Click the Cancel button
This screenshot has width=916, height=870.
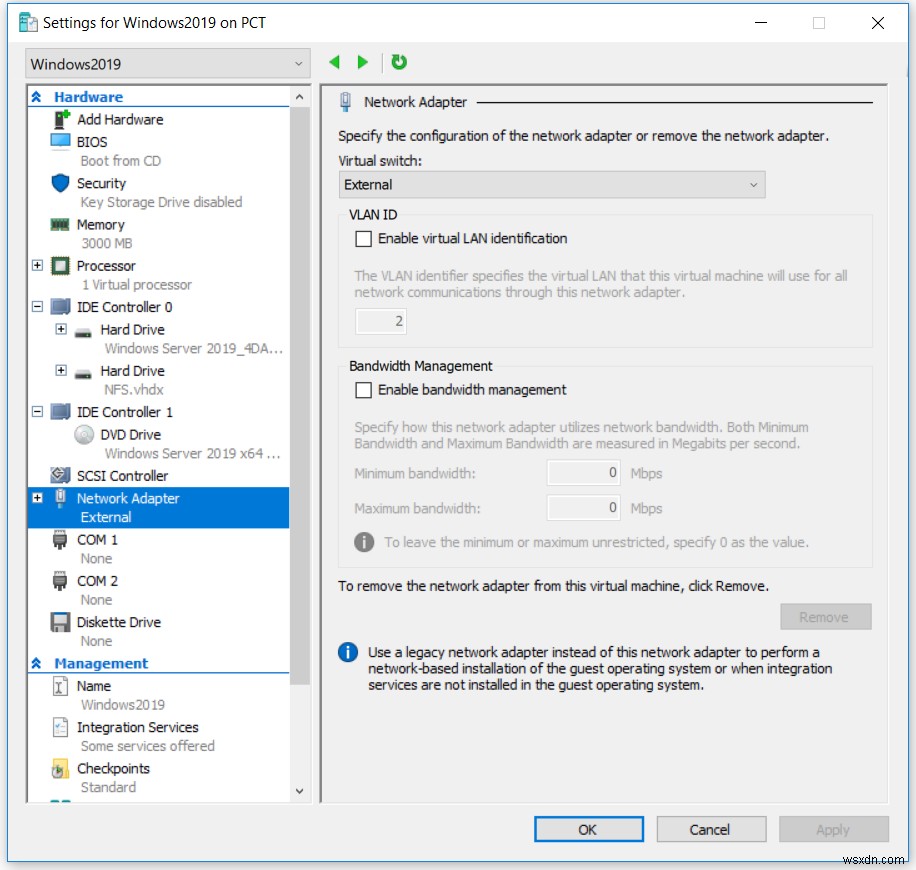click(711, 829)
